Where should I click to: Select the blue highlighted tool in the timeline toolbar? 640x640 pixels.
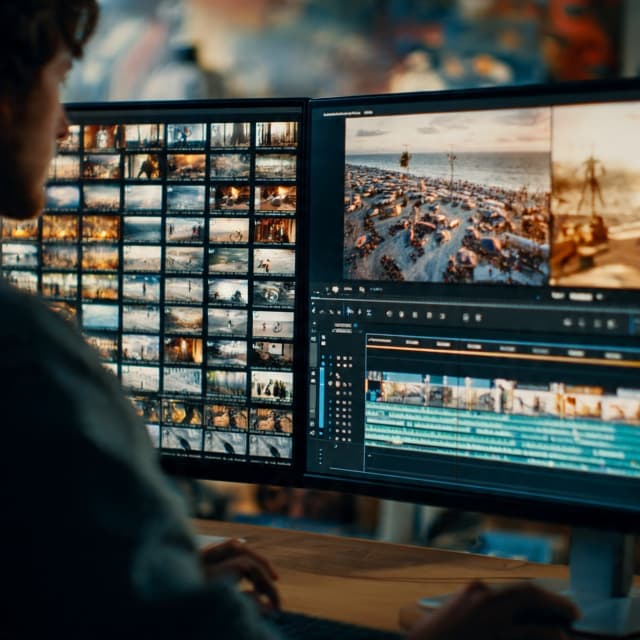point(350,311)
